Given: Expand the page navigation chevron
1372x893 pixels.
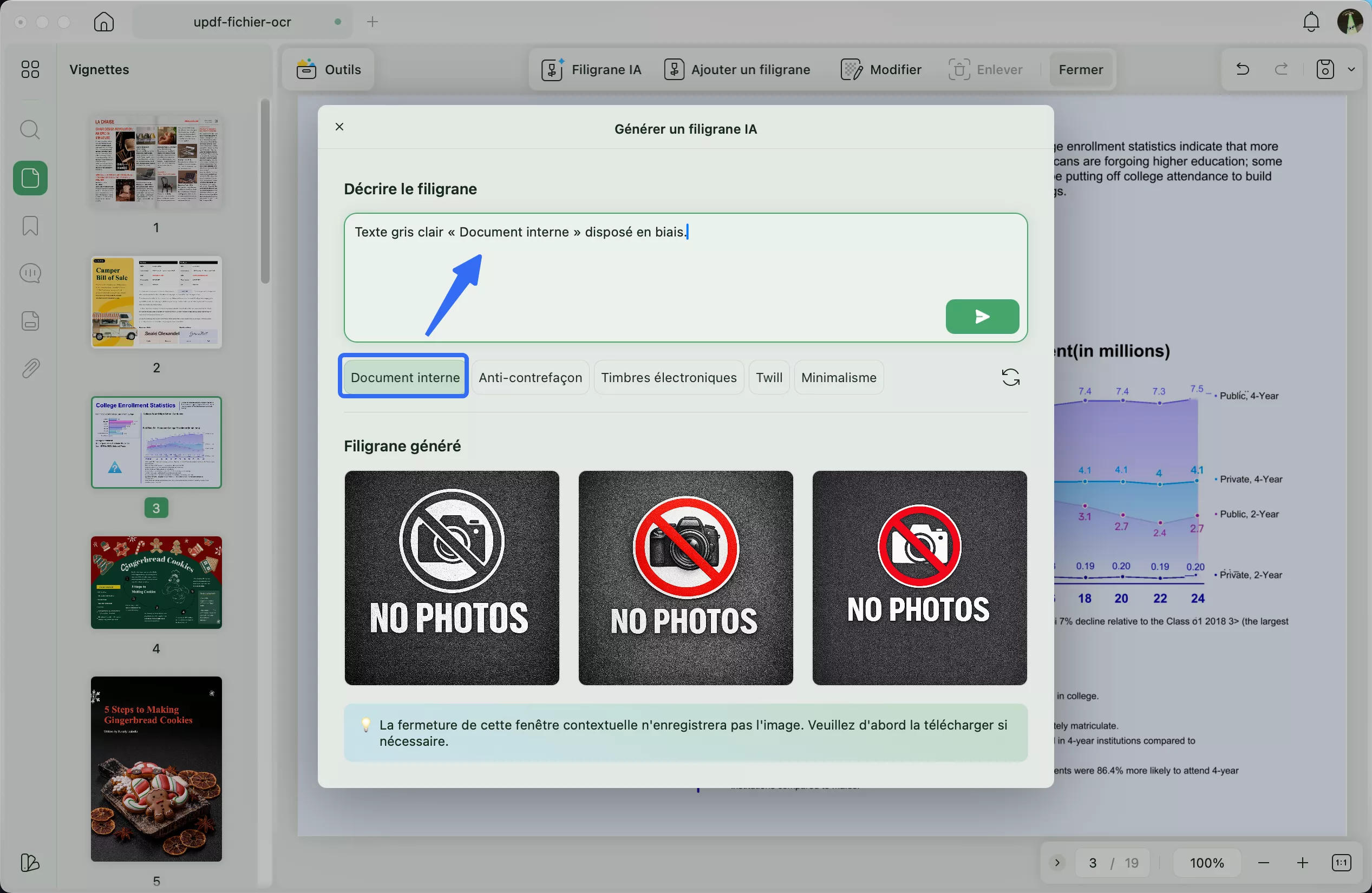Looking at the screenshot, I should point(1057,863).
